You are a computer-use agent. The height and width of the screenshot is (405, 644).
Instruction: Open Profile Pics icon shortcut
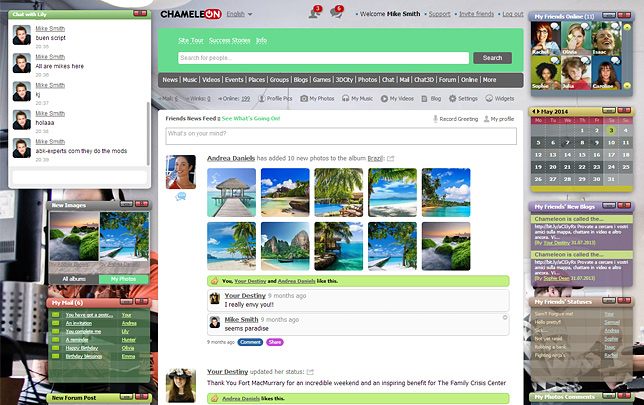point(262,99)
